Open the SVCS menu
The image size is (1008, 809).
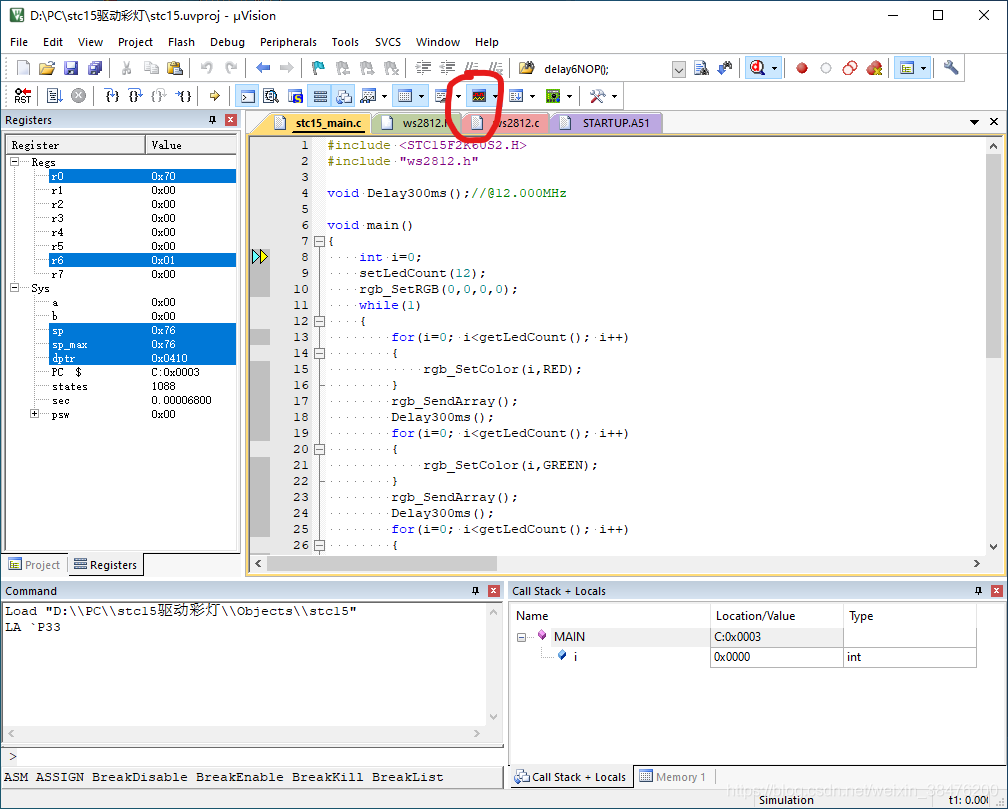[x=388, y=42]
